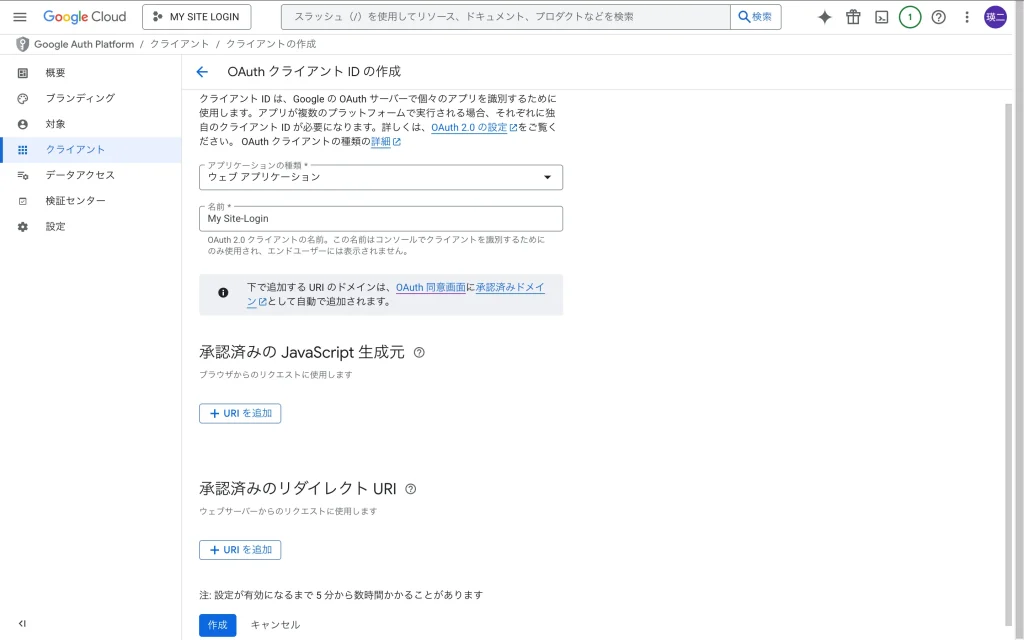
Task: Open the three-dot settings menu
Action: (966, 17)
